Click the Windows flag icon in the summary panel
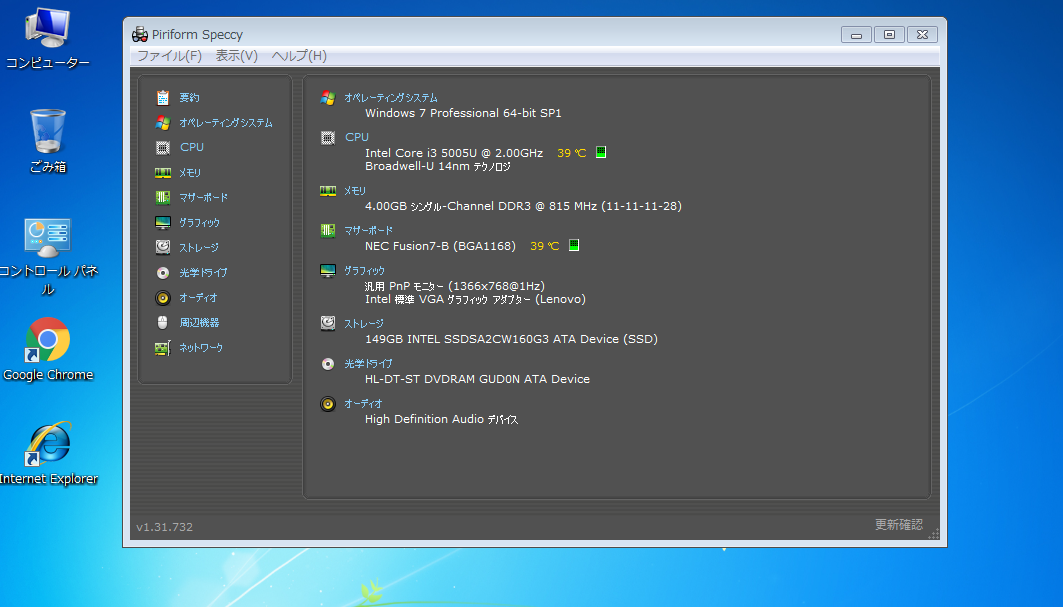The image size is (1063, 607). [x=328, y=98]
